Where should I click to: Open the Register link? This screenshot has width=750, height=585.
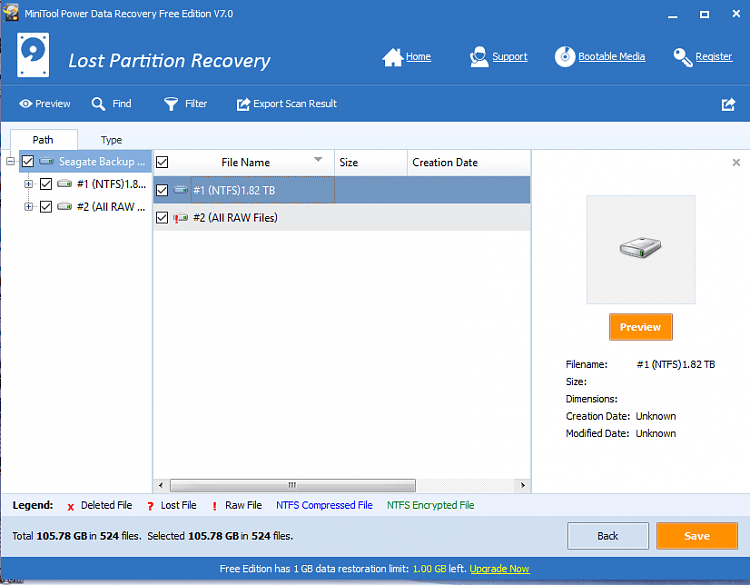[x=714, y=57]
